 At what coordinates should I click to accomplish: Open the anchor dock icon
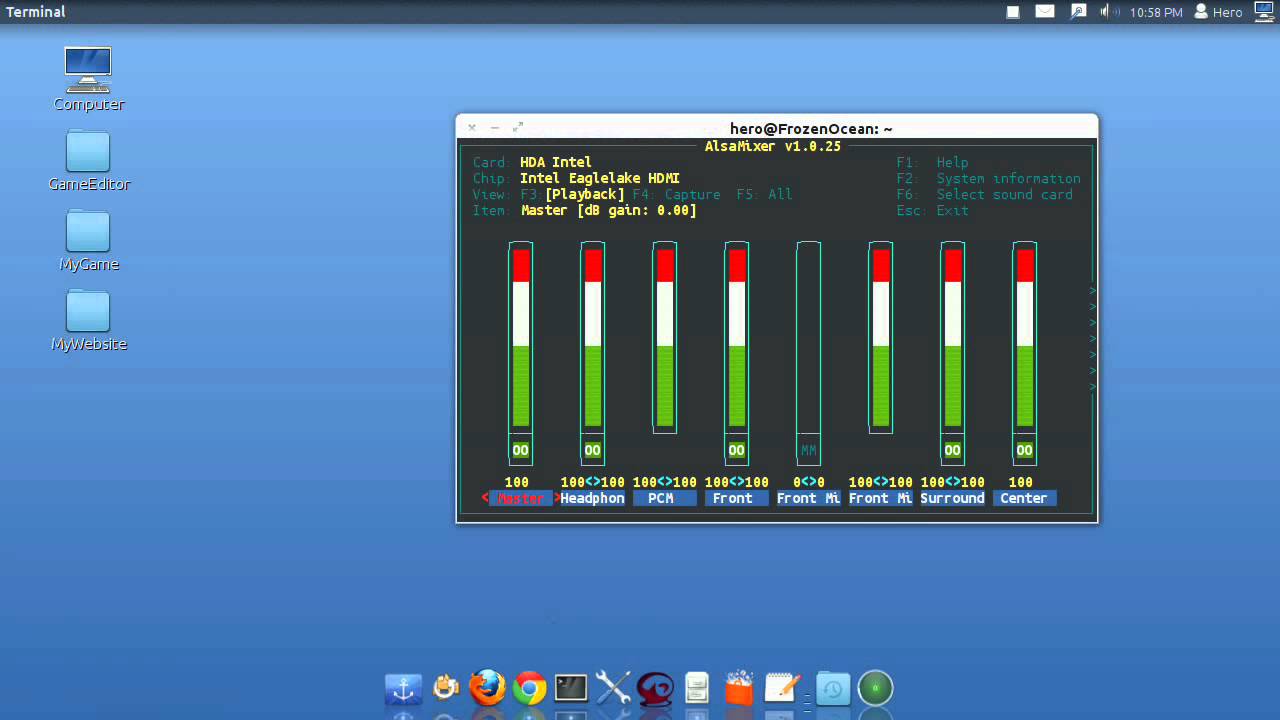tap(403, 688)
